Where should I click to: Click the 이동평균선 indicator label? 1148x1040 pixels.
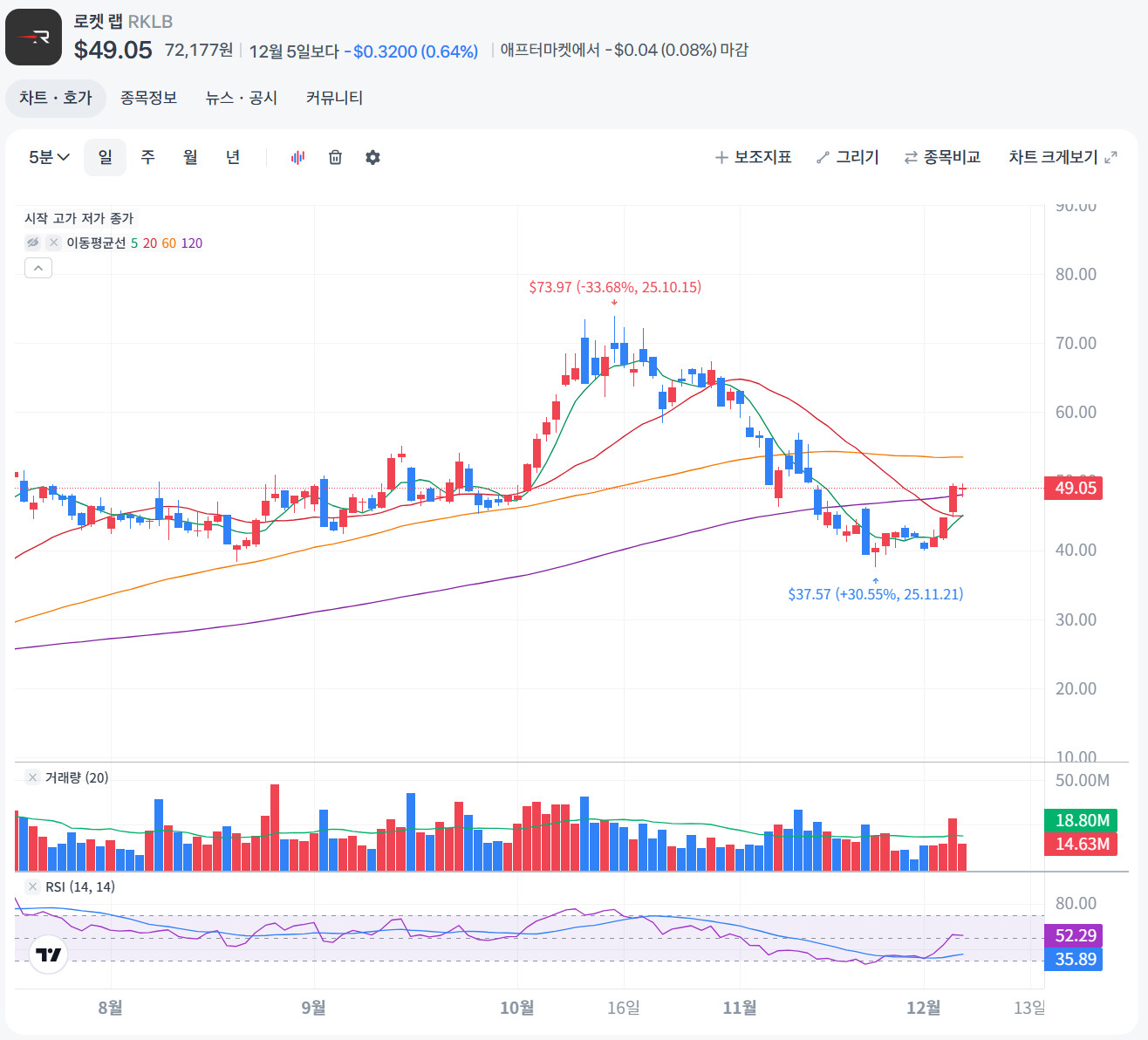[x=96, y=243]
